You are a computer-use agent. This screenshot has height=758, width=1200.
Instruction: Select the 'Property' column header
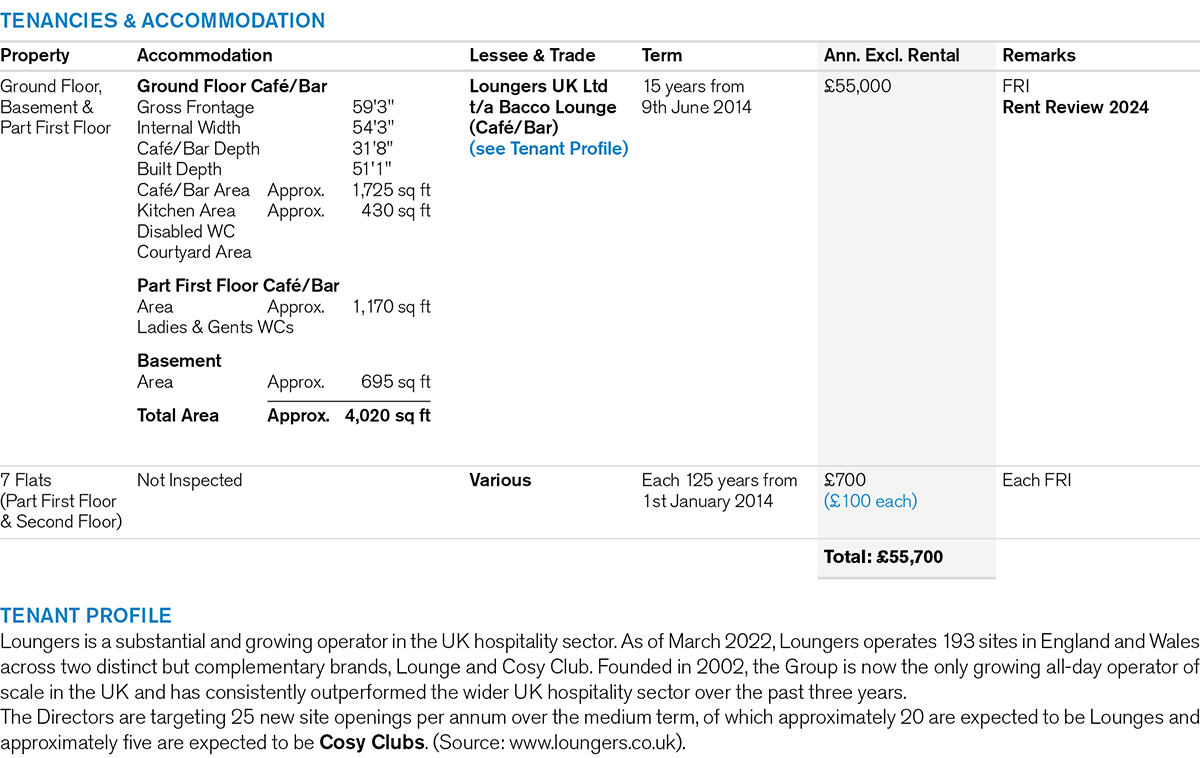point(35,56)
